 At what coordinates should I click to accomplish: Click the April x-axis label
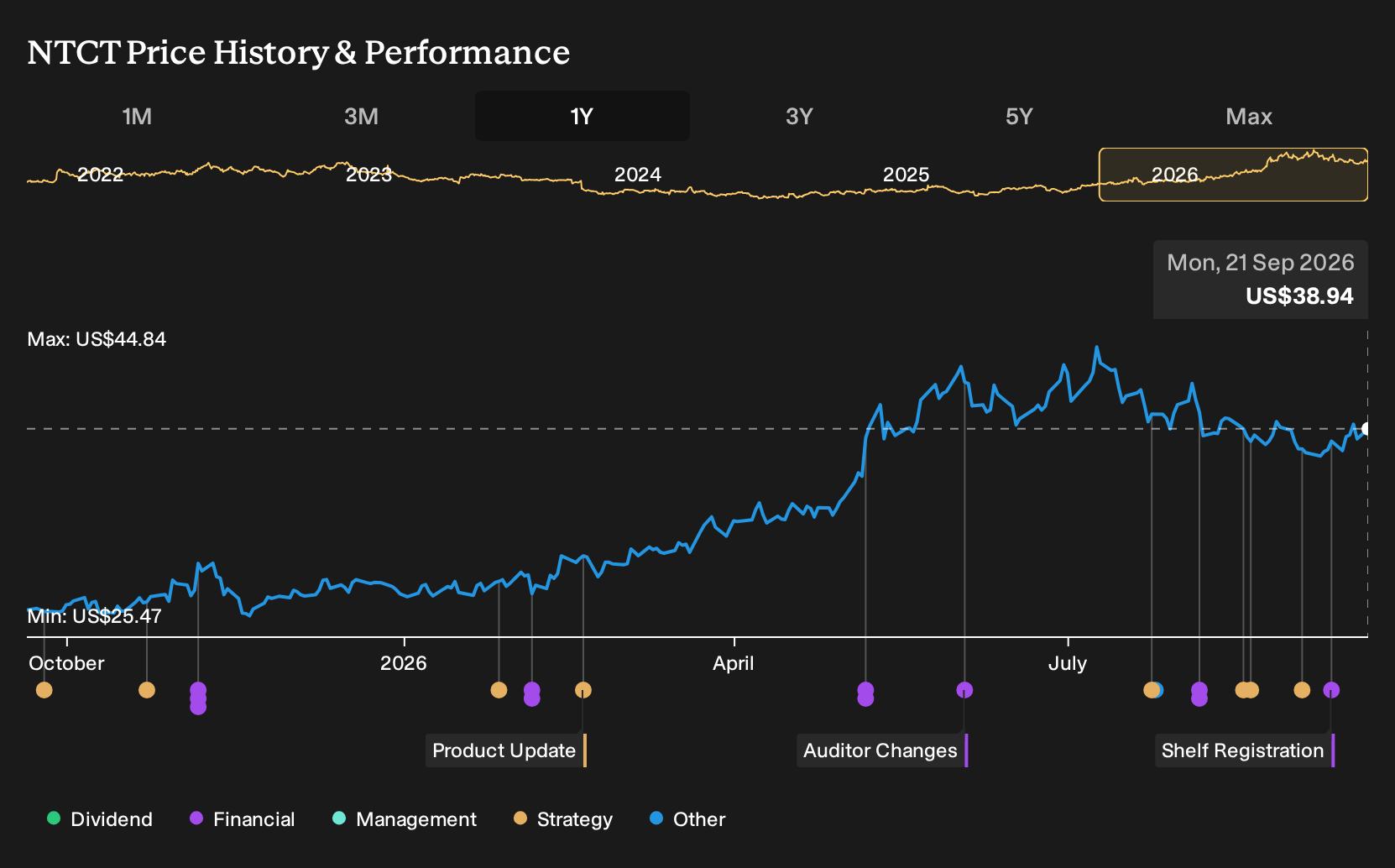pos(734,663)
